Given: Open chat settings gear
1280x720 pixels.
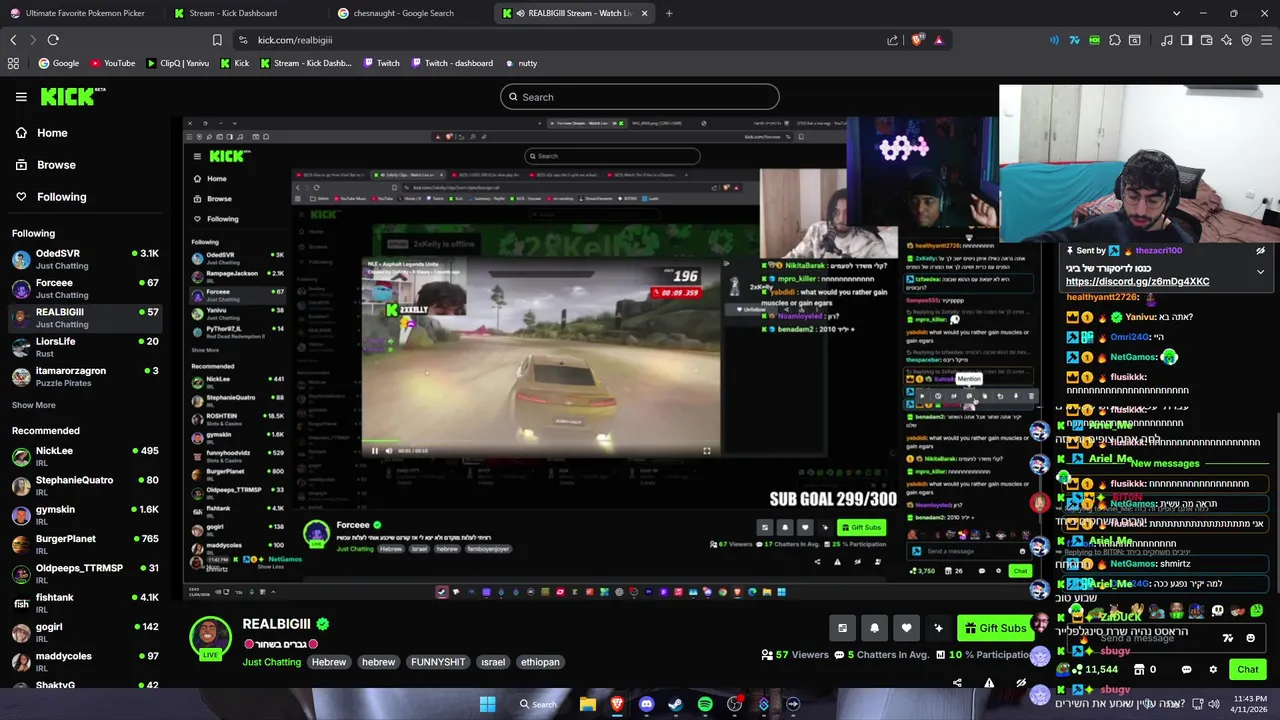Looking at the screenshot, I should [x=1213, y=669].
